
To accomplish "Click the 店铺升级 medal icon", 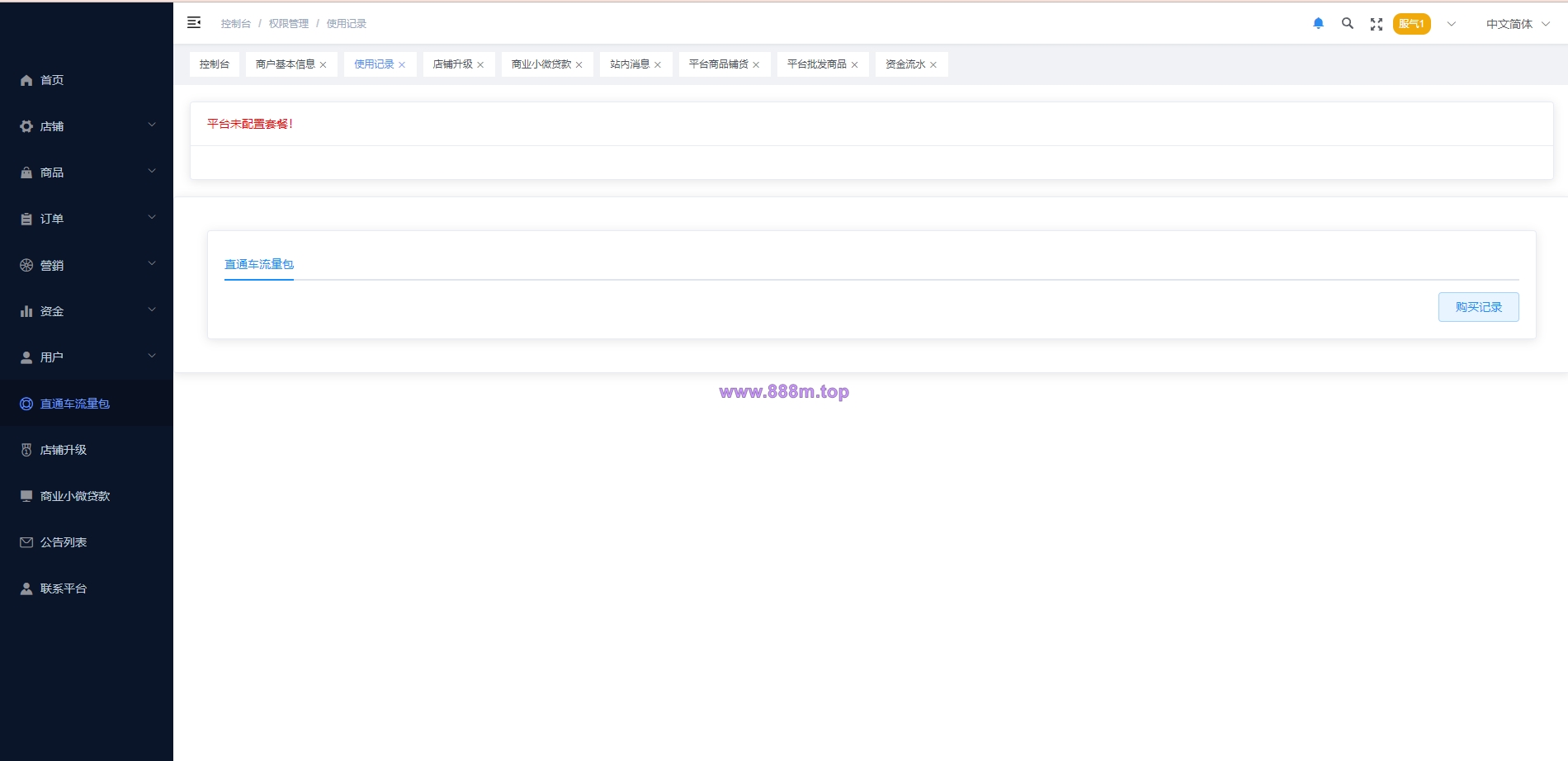I will click(26, 450).
